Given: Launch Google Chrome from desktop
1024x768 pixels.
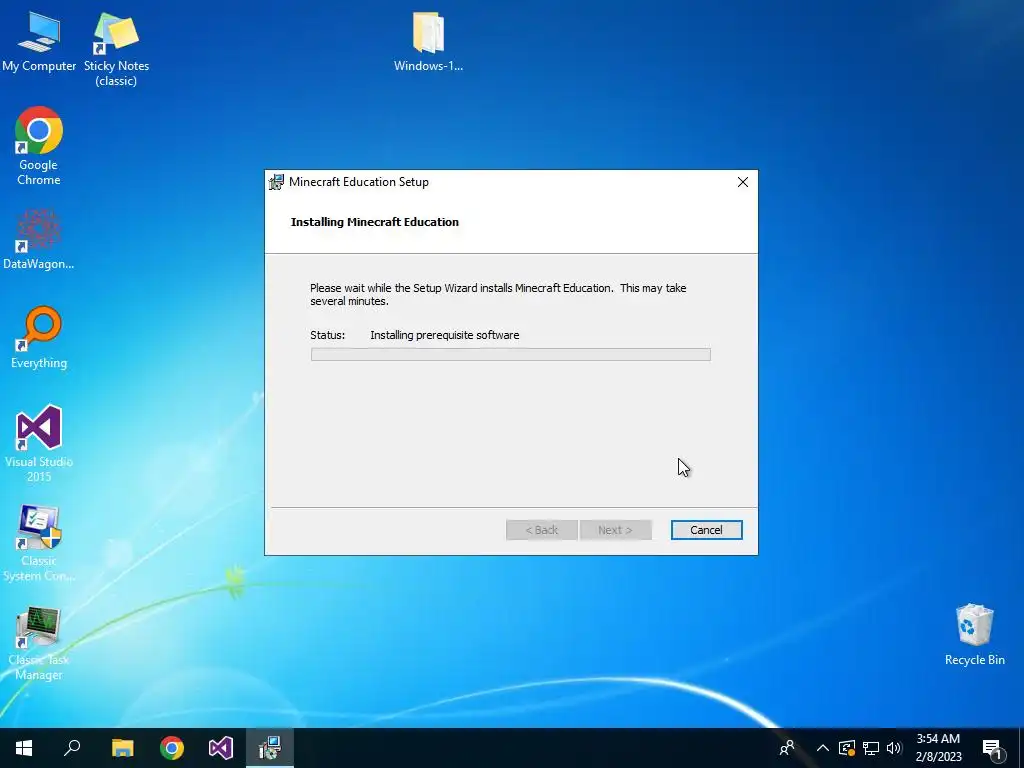Looking at the screenshot, I should pyautogui.click(x=39, y=146).
